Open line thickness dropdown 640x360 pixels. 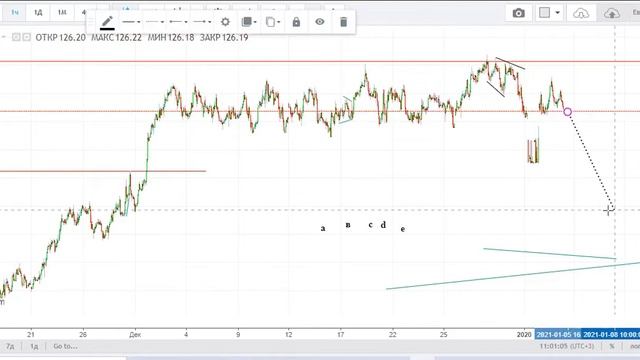(131, 22)
